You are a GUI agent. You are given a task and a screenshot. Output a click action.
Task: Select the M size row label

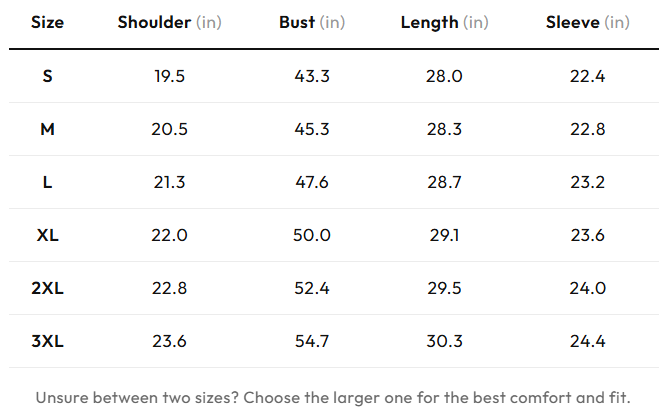coord(47,129)
